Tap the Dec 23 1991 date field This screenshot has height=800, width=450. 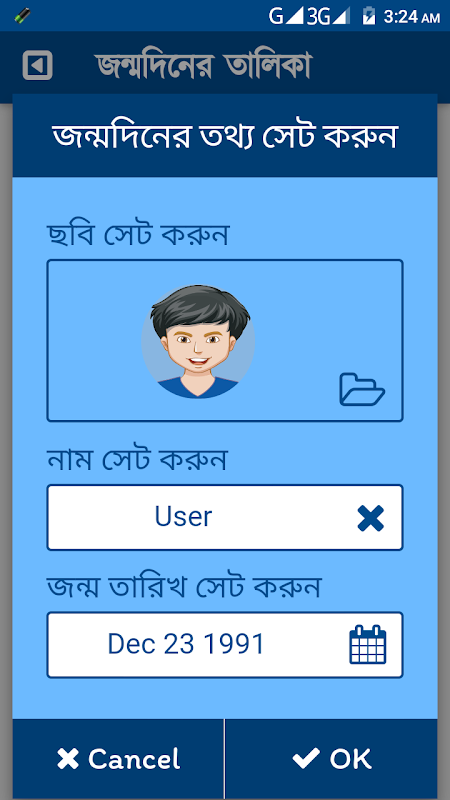click(224, 645)
